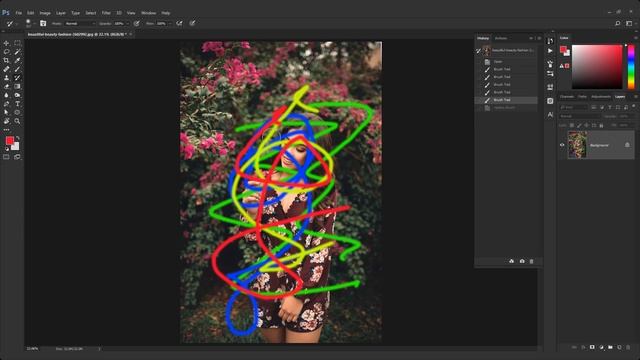640x360 pixels.
Task: Switch to the Channels tab
Action: (x=567, y=97)
